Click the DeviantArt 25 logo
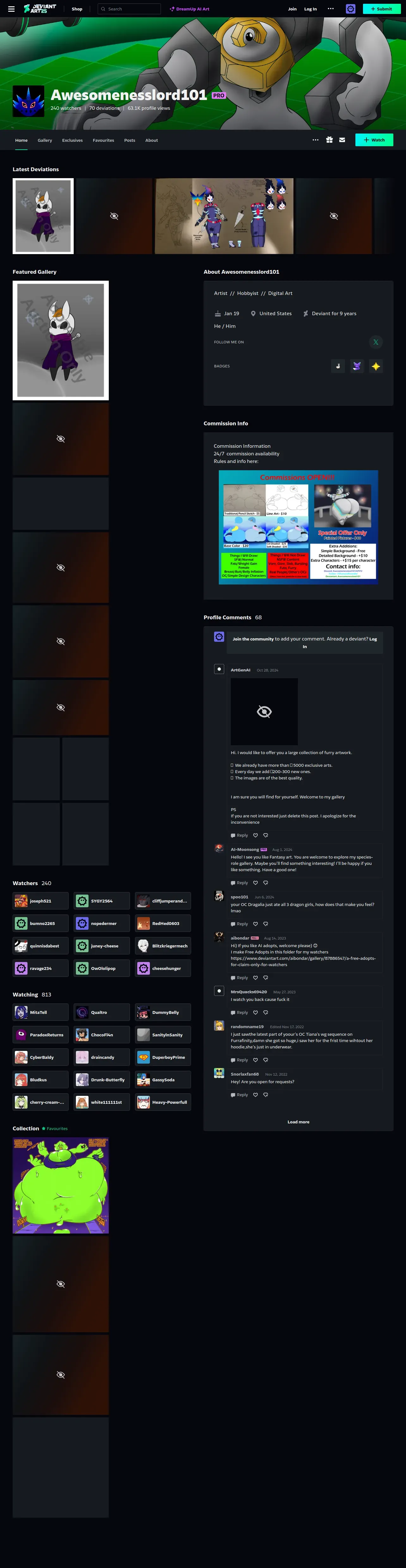Viewport: 406px width, 1568px height. pos(40,9)
